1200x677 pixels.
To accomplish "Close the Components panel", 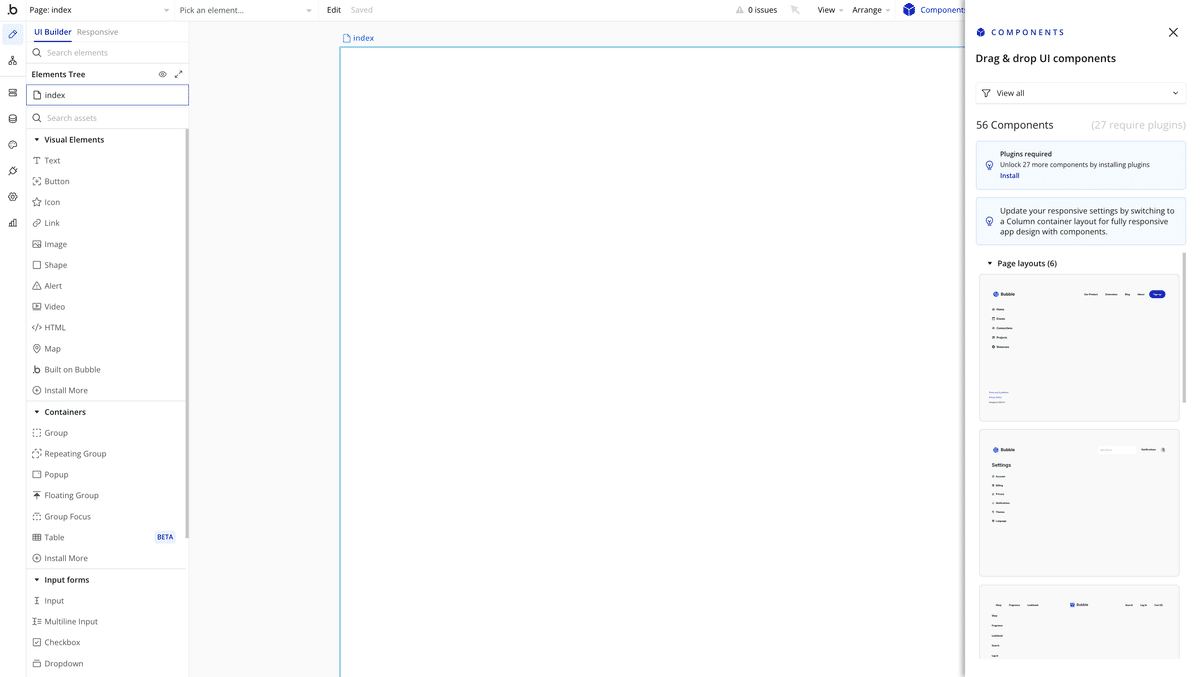I will click(1173, 32).
